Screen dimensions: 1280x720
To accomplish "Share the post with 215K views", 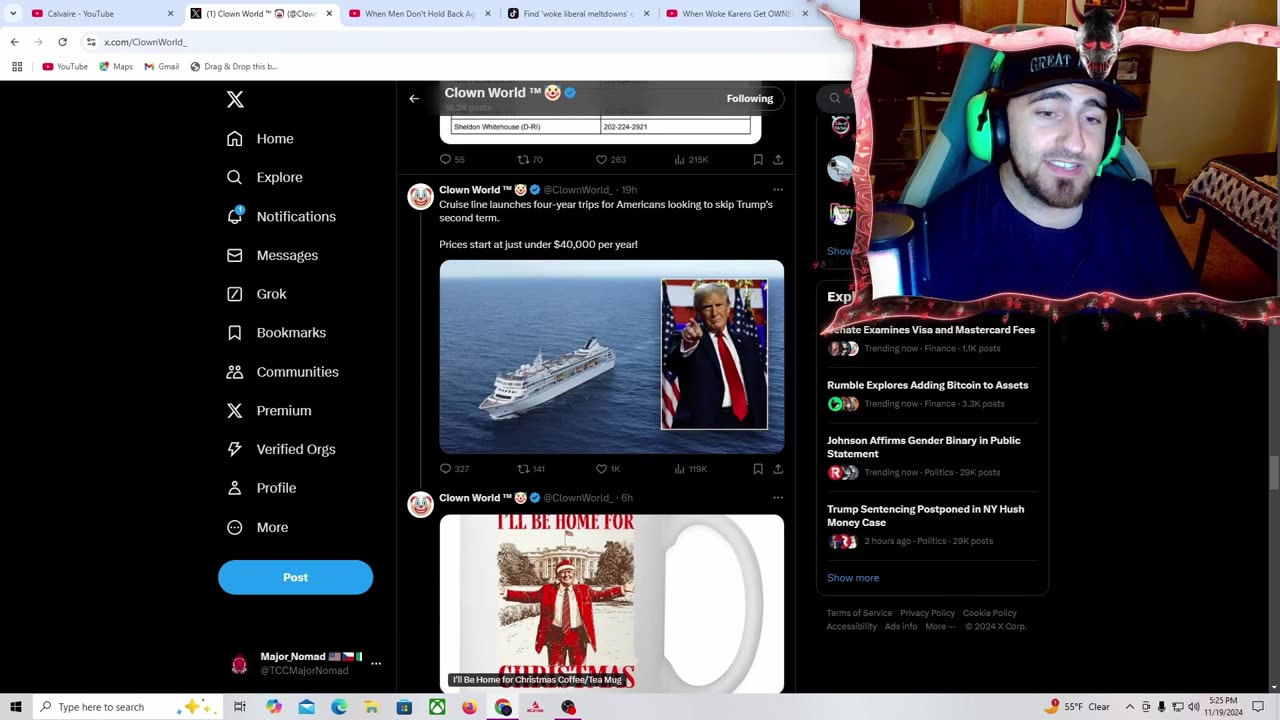I will point(778,159).
